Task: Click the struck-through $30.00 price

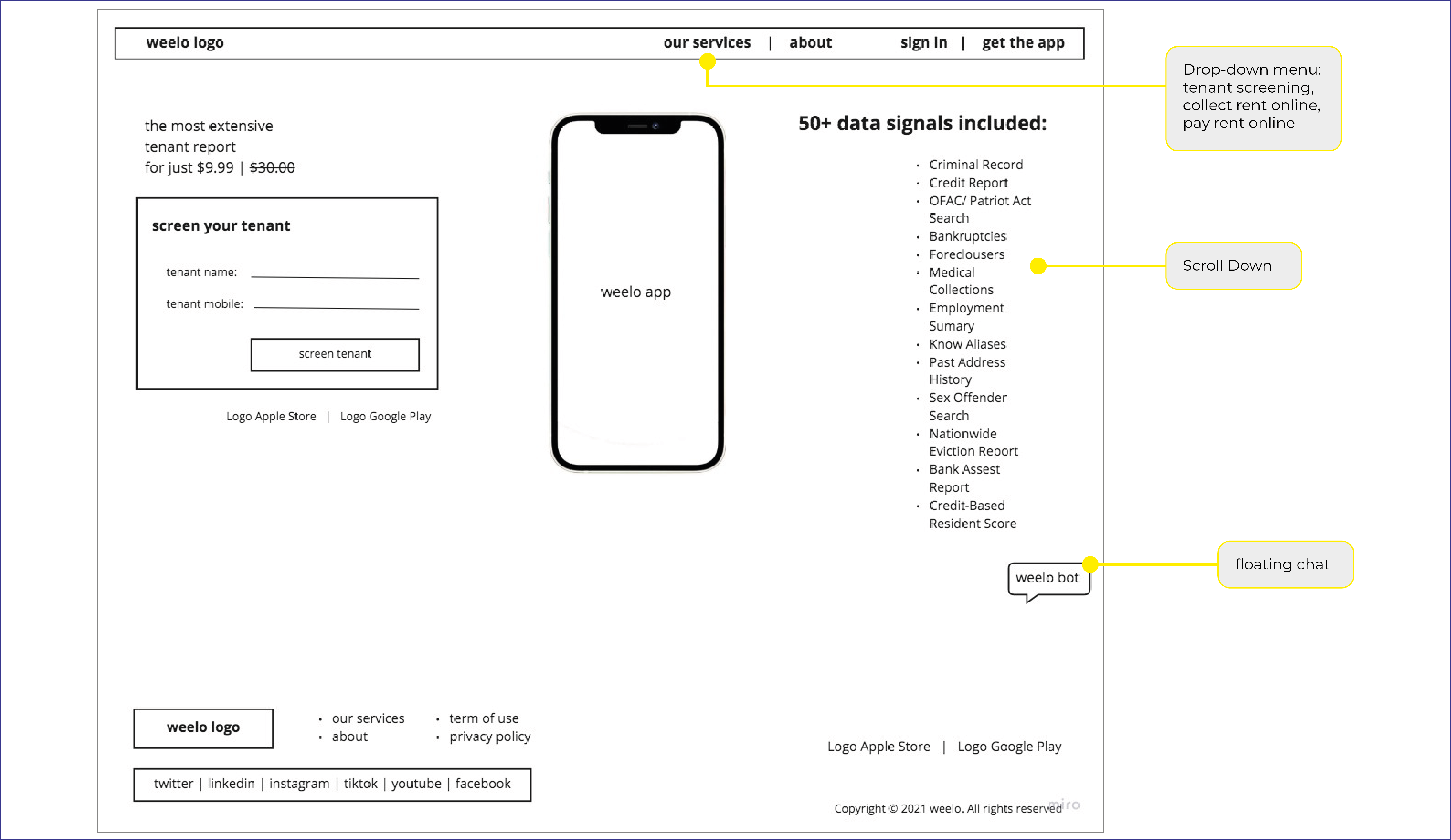Action: [272, 168]
